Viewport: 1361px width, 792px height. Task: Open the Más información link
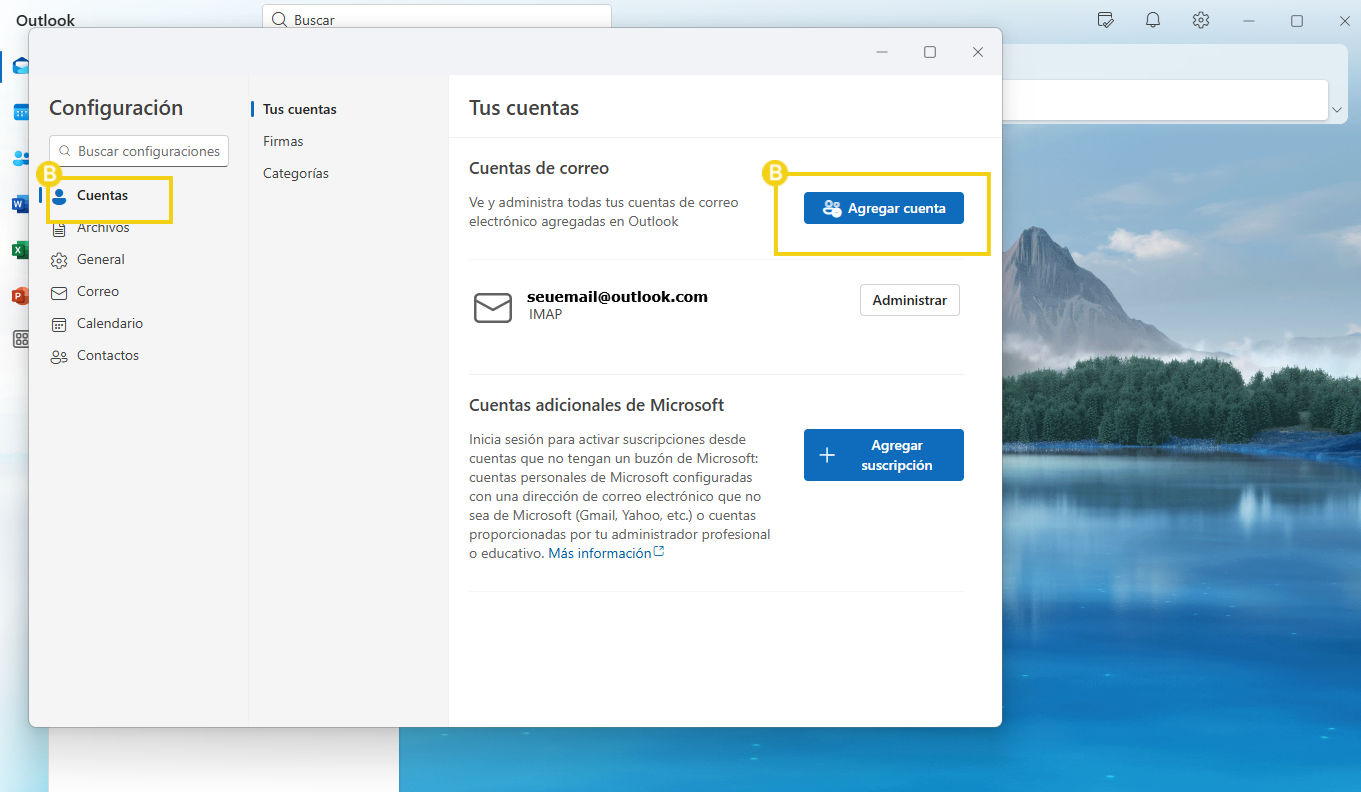pos(598,551)
